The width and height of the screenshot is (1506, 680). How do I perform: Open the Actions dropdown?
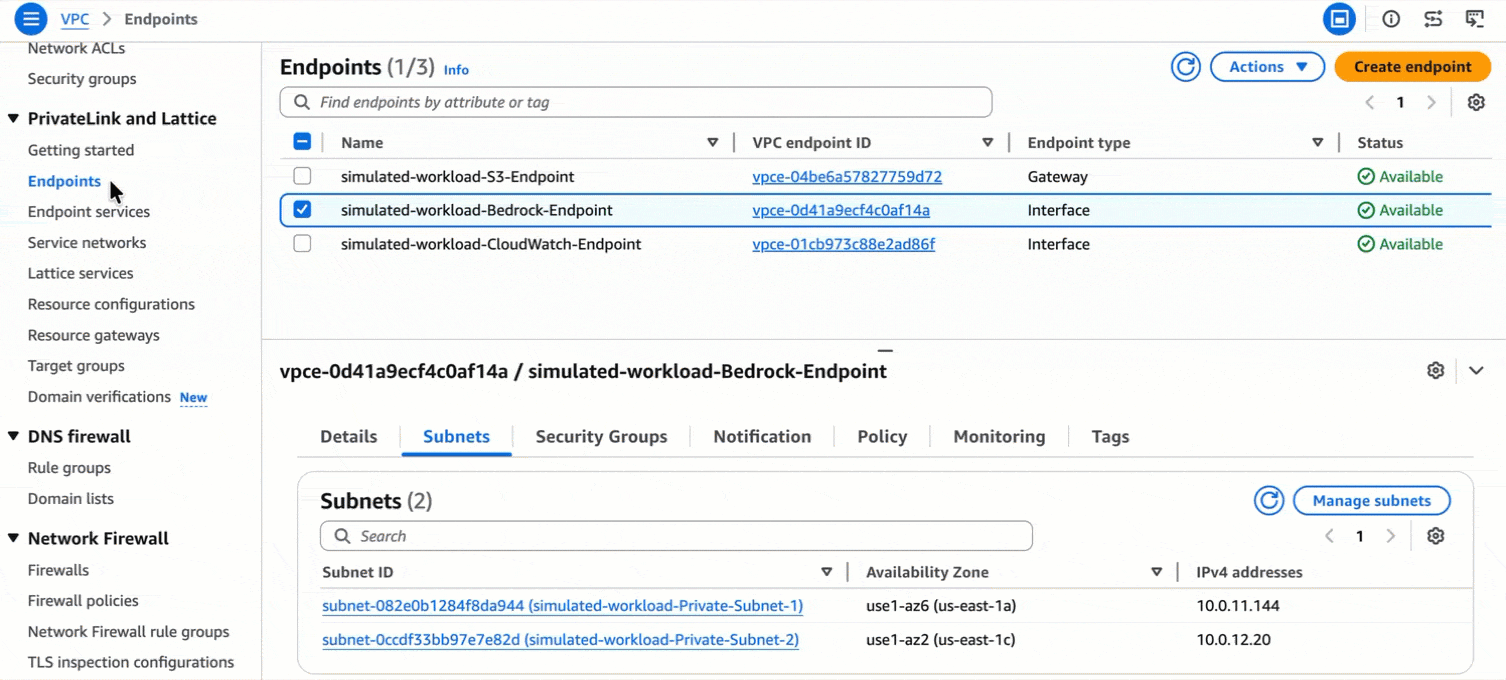point(1267,67)
